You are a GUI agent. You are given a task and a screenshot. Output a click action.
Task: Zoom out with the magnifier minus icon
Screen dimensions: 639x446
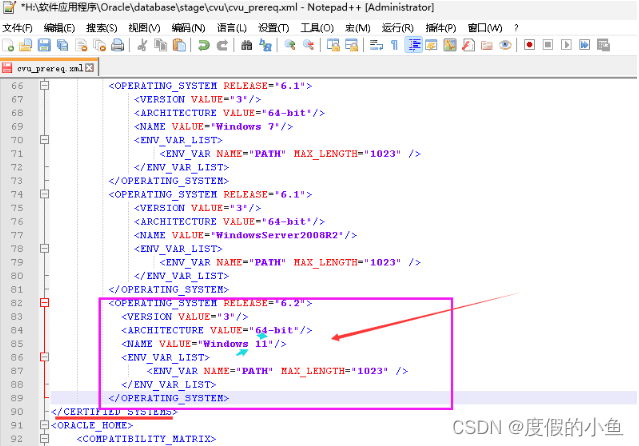tap(308, 45)
